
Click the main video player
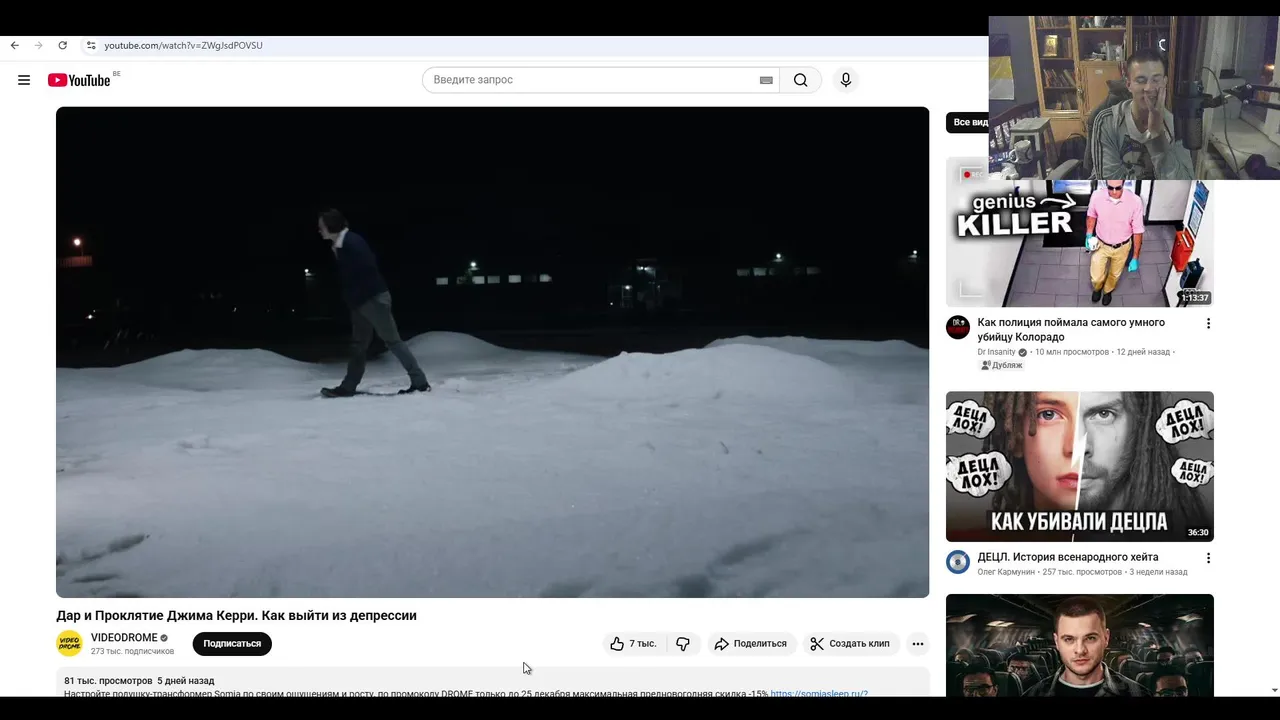(x=492, y=352)
